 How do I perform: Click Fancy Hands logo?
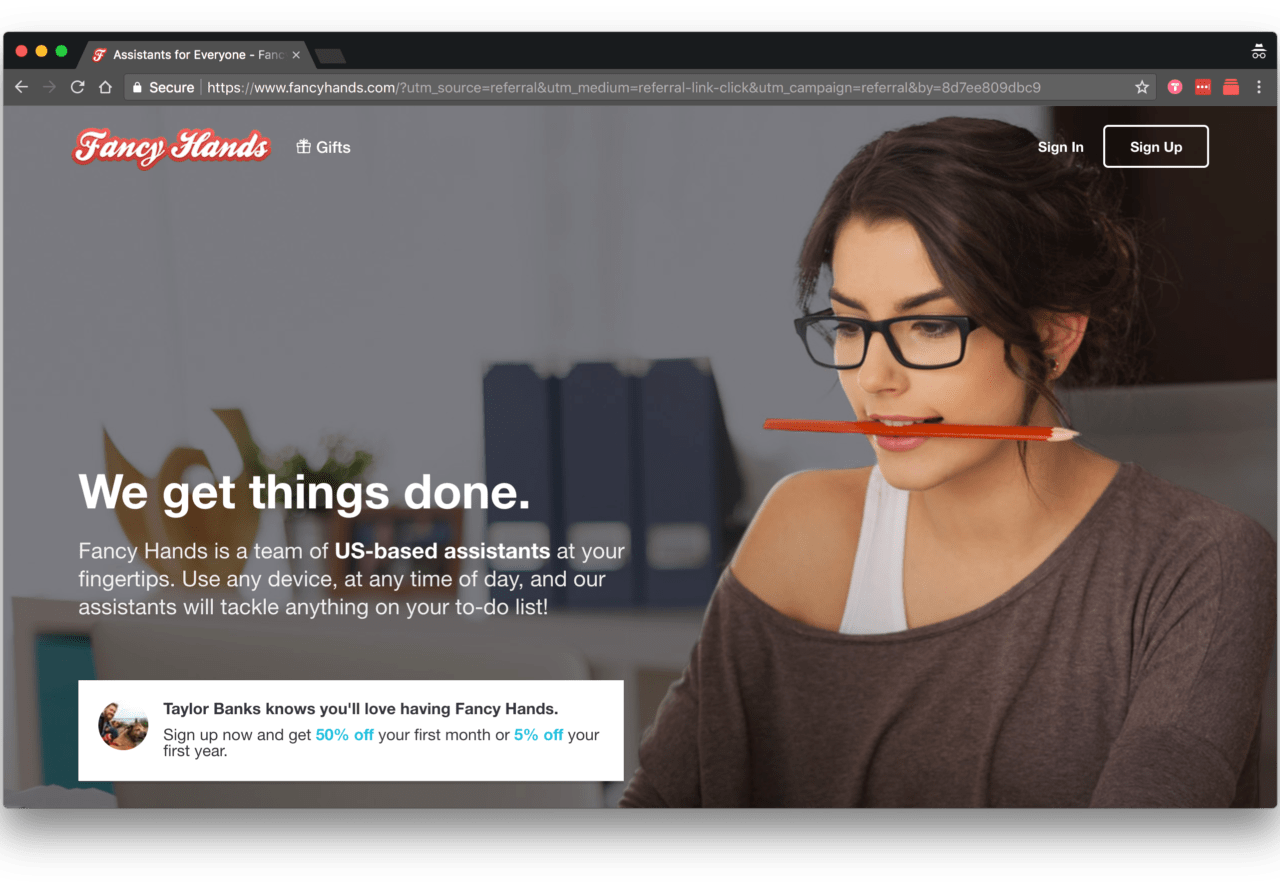pos(172,148)
